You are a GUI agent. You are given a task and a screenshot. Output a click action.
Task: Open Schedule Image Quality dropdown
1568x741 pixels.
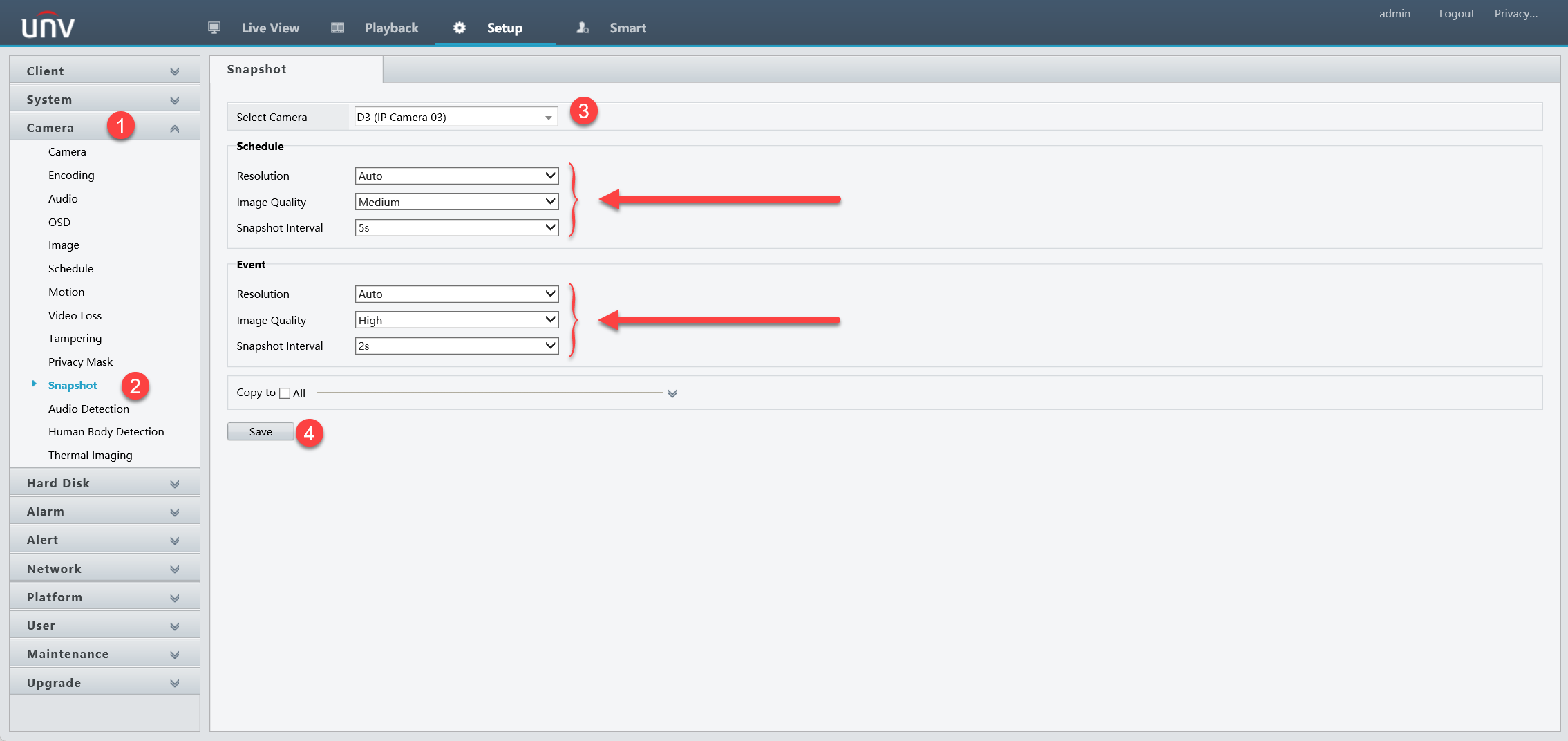coord(456,202)
